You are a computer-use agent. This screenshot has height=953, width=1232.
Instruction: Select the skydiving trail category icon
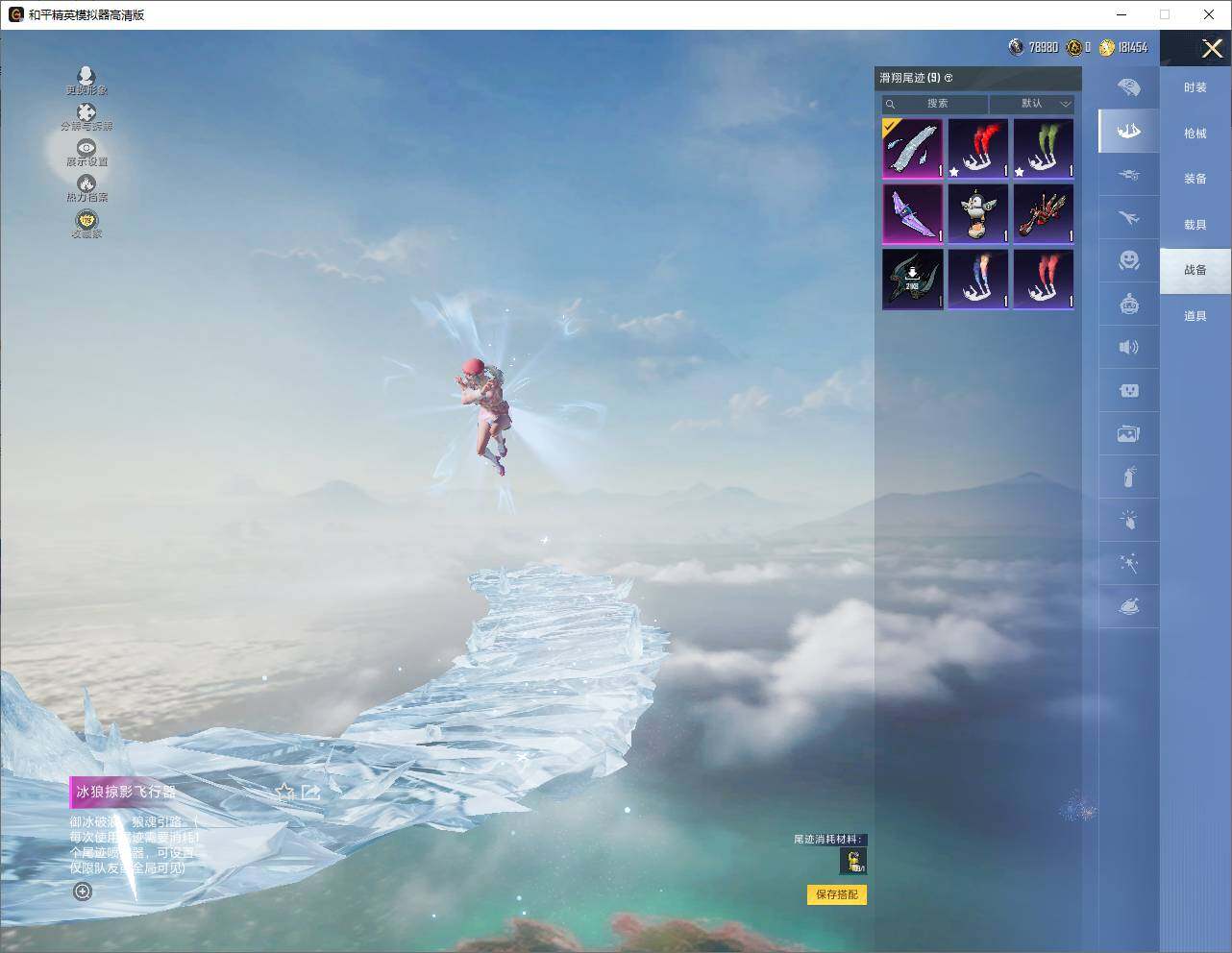coord(1129,131)
